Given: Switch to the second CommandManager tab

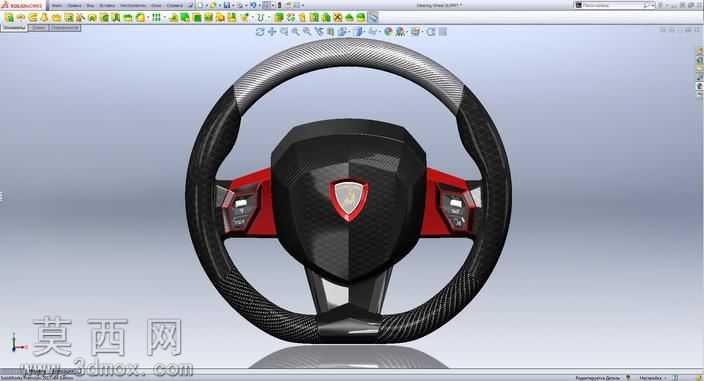Looking at the screenshot, I should point(40,28).
